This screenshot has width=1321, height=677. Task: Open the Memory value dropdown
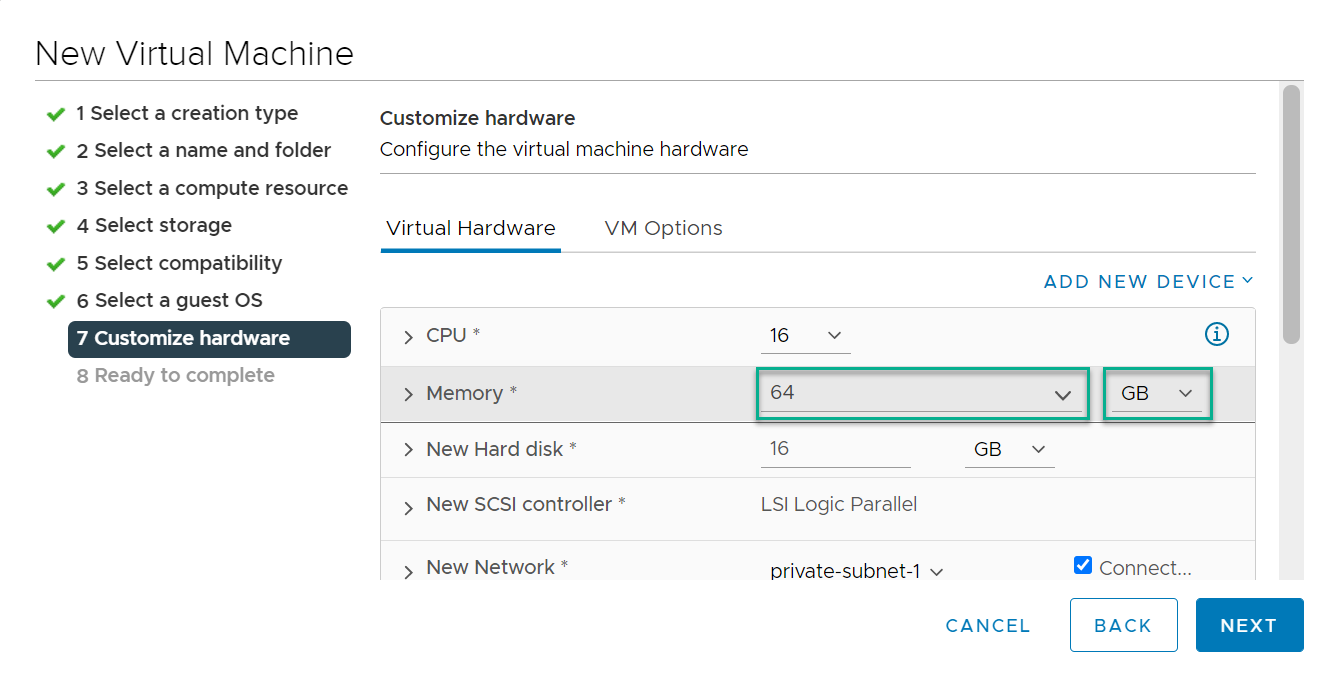(921, 394)
